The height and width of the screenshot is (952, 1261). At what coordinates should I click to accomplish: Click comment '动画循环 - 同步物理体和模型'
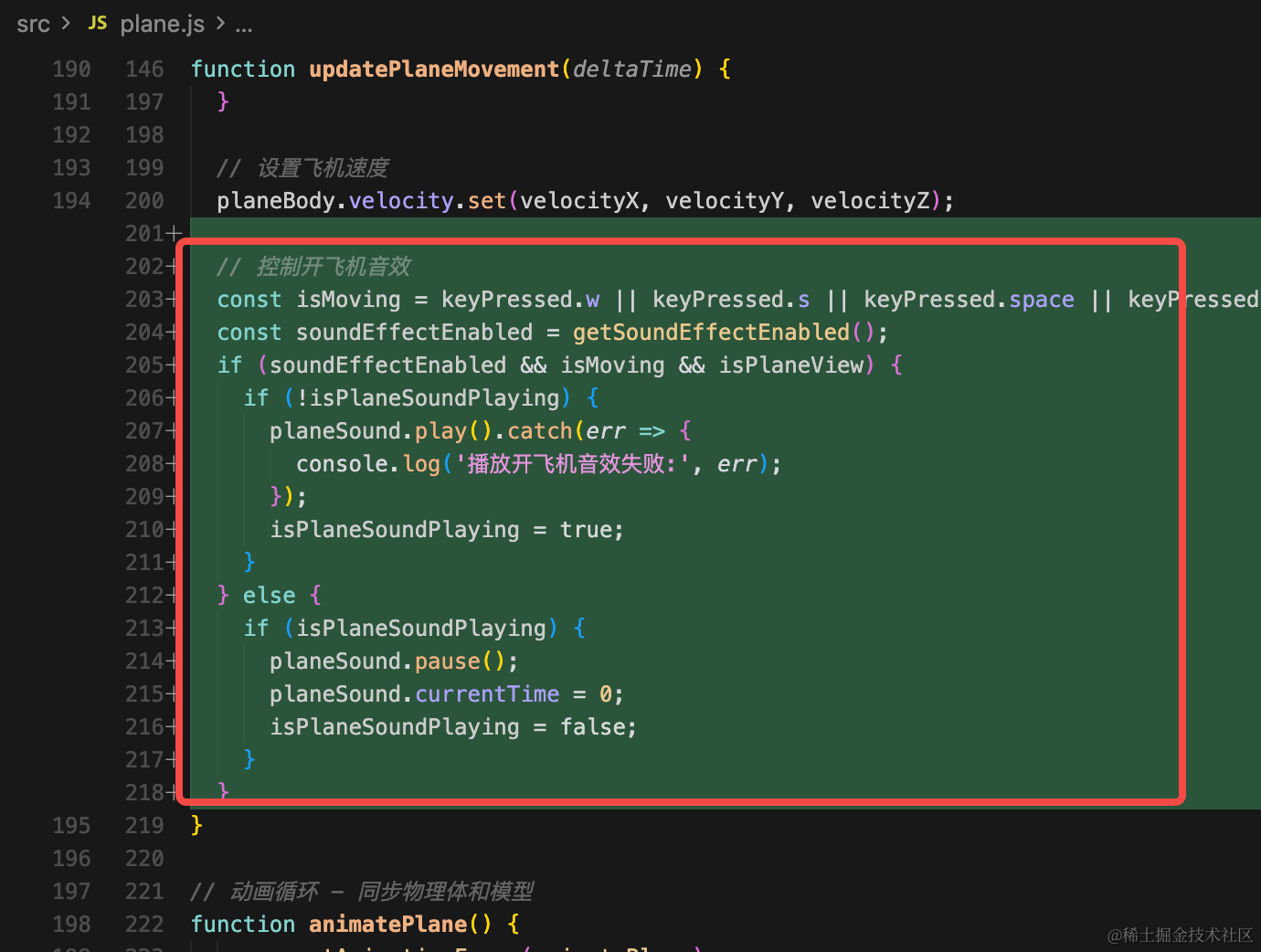[x=362, y=892]
